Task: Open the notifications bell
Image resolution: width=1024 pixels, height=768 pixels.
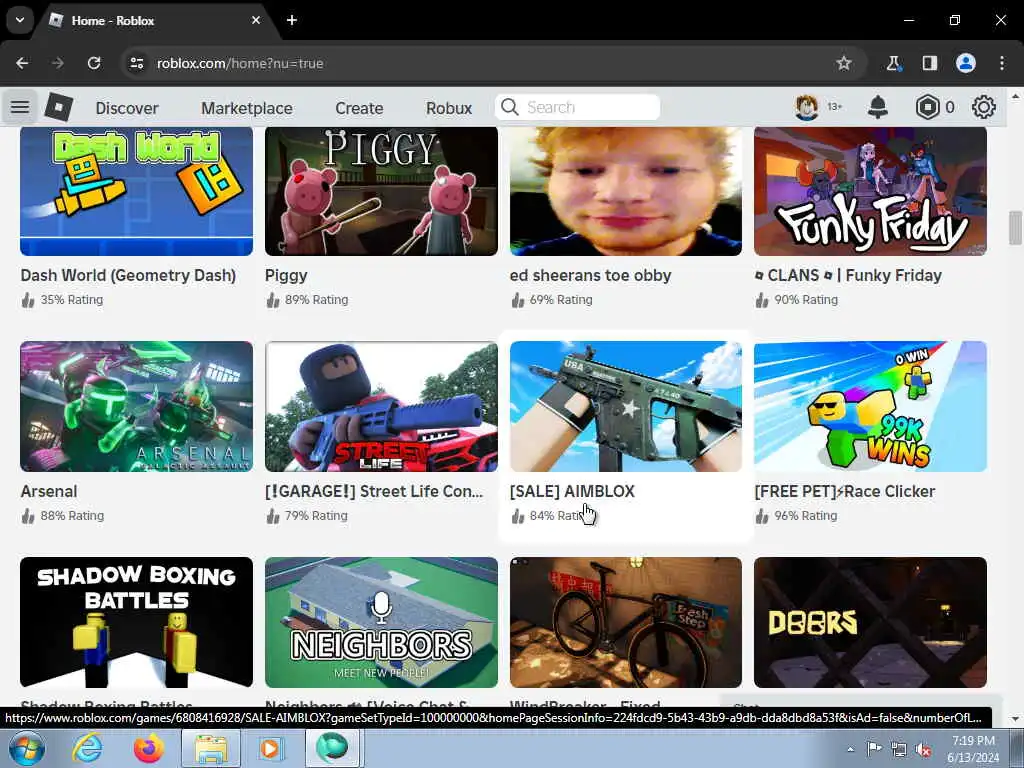Action: [x=878, y=106]
